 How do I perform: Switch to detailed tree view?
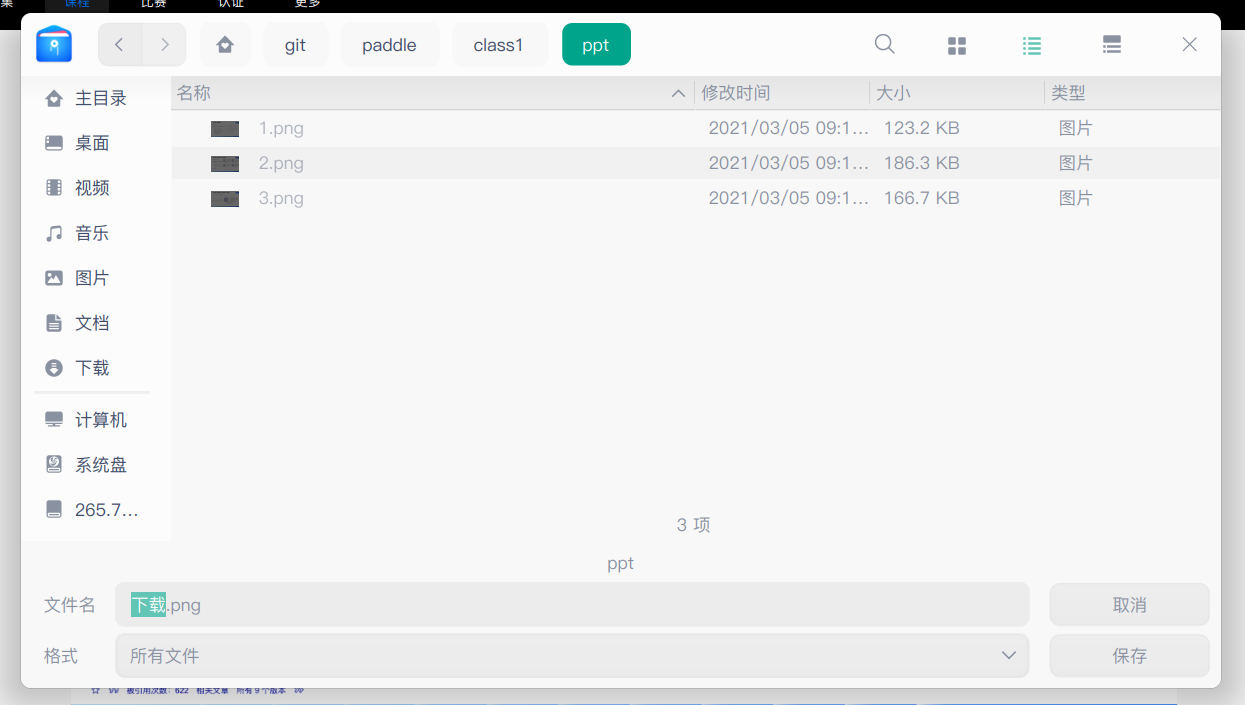tap(1111, 45)
